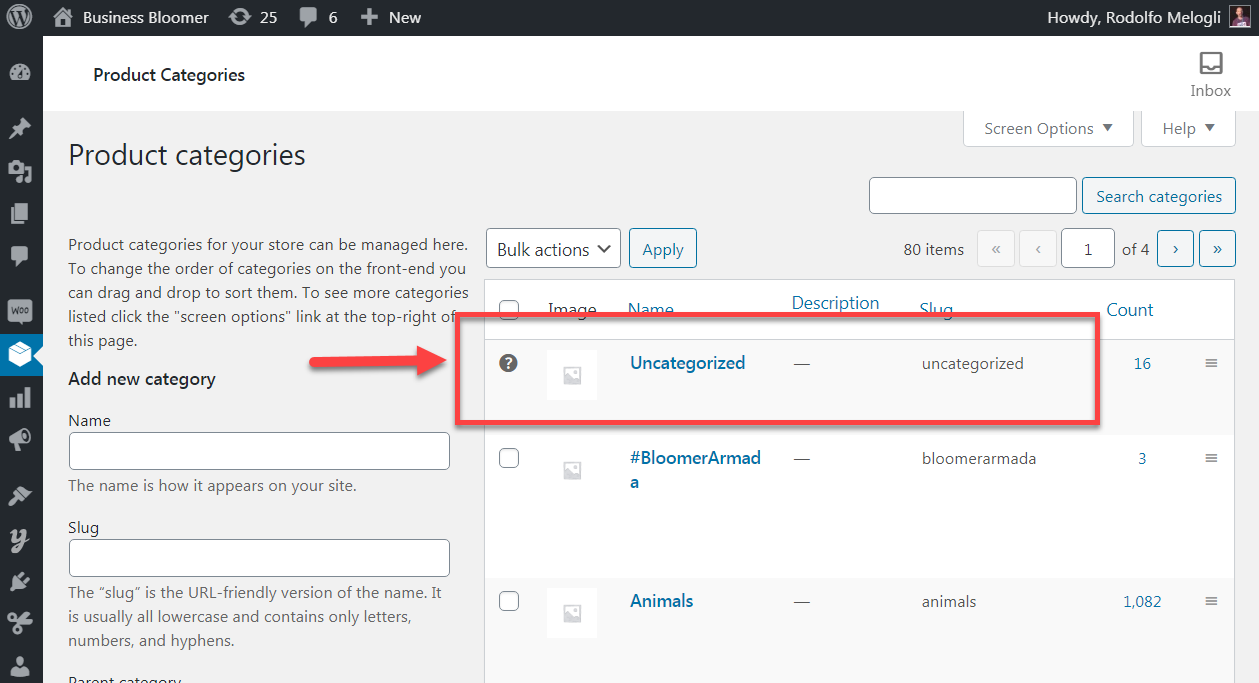Image resolution: width=1259 pixels, height=683 pixels.
Task: Open the Dashboard icon in sidebar
Action: pyautogui.click(x=20, y=73)
